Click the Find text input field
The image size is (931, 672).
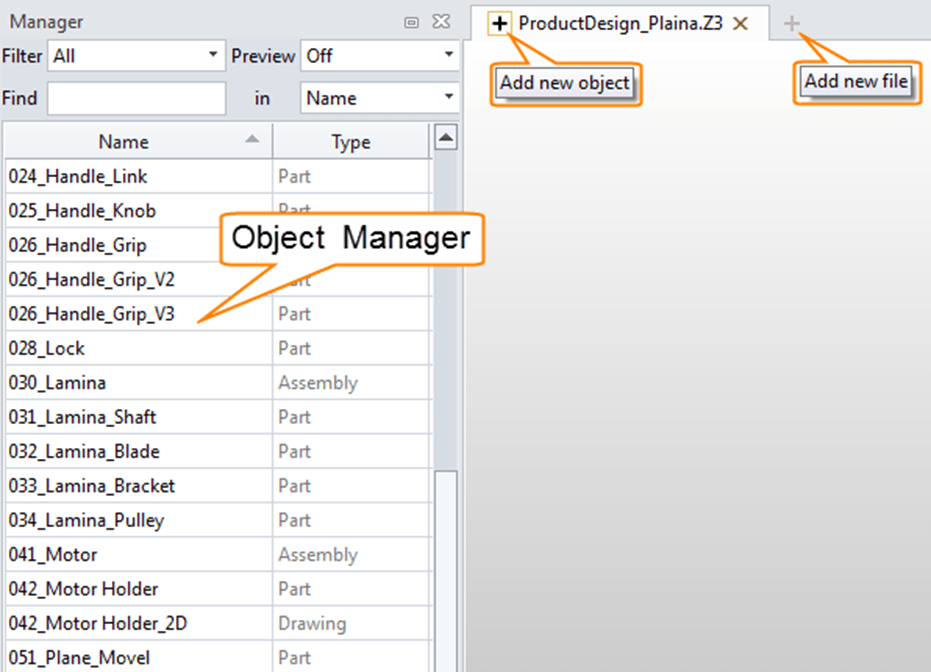tap(137, 98)
